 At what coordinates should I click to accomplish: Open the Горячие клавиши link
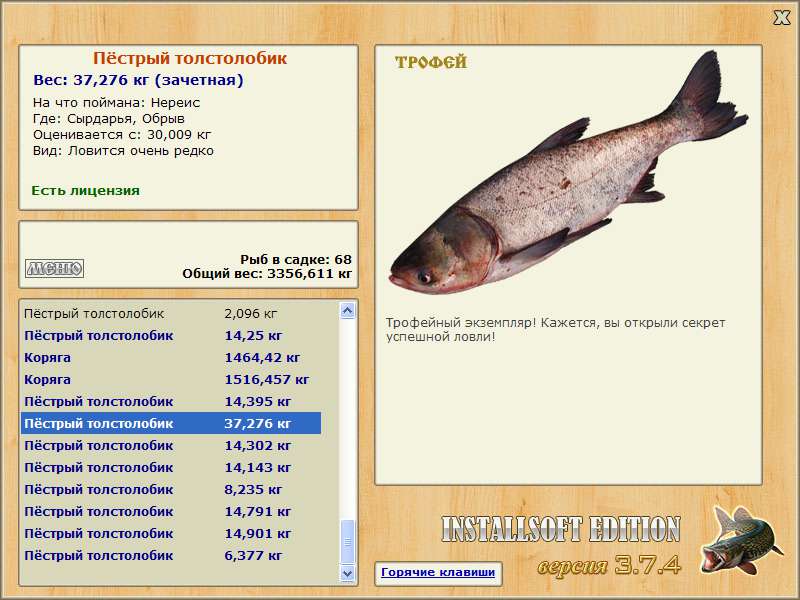[437, 573]
